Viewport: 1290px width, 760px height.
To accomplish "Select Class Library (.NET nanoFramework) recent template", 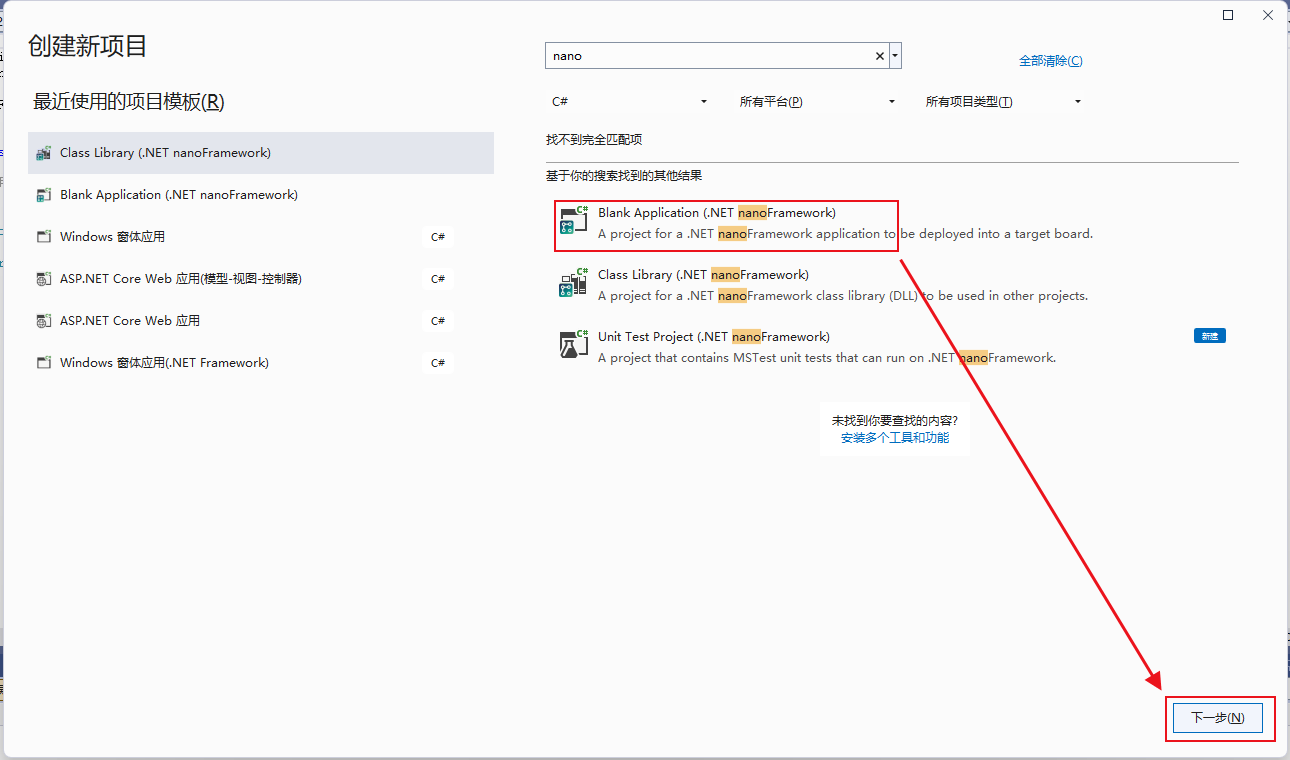I will tap(261, 153).
